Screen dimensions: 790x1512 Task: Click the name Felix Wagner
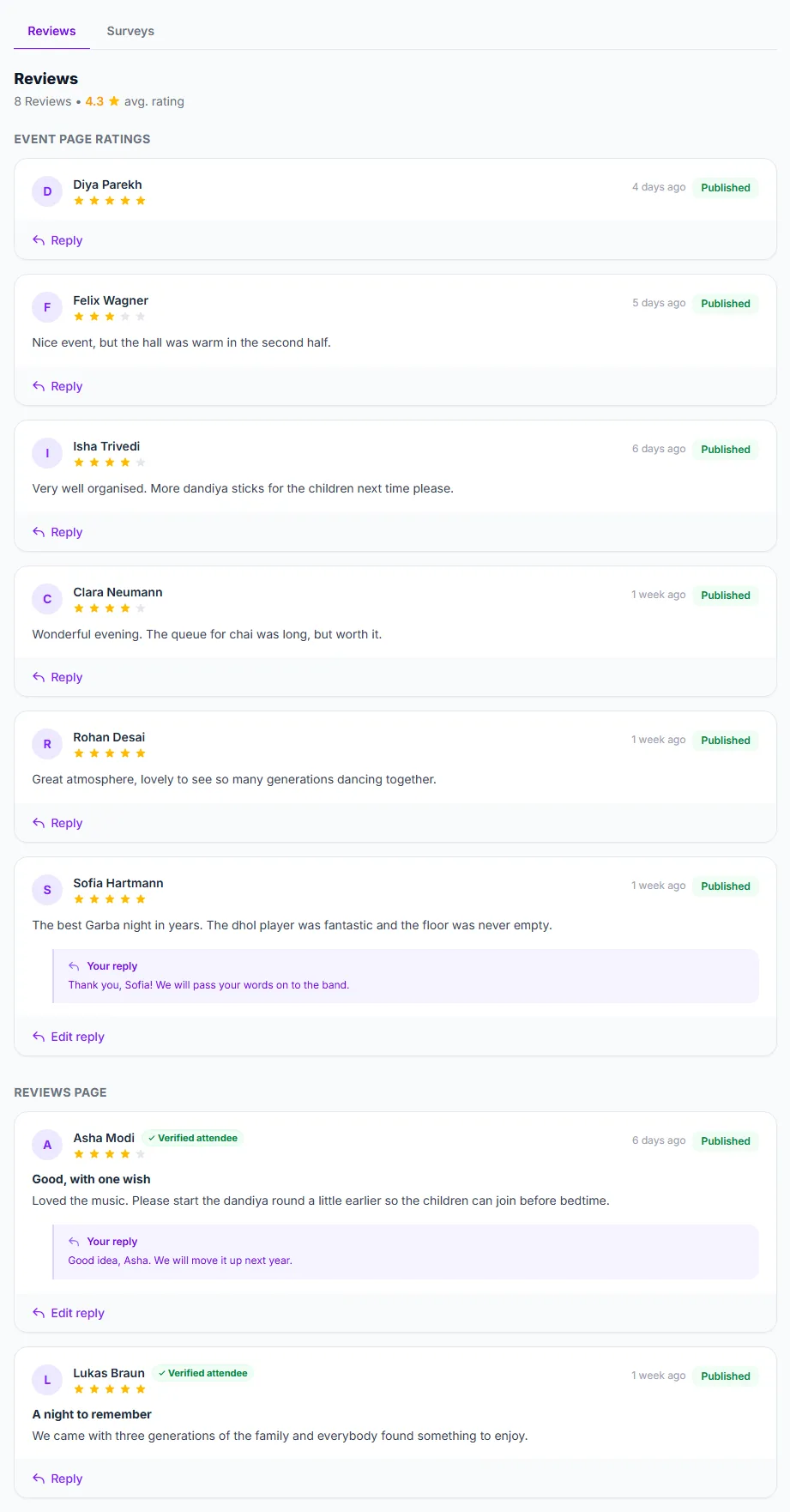tap(111, 300)
